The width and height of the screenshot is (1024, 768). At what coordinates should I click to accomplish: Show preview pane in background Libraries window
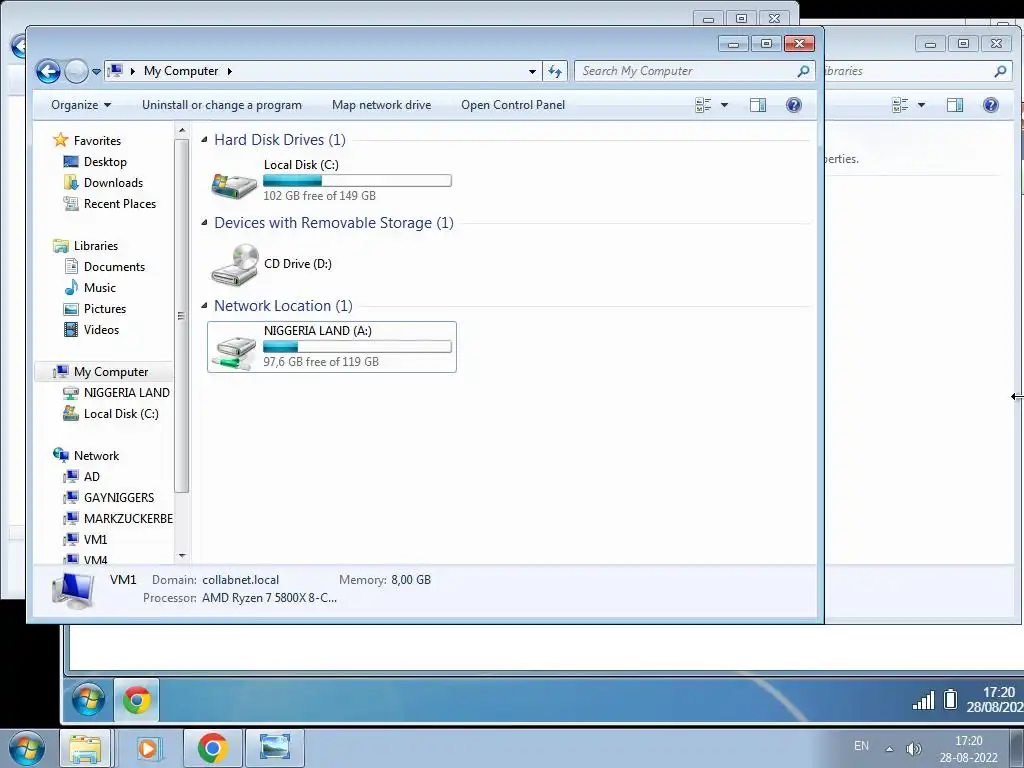[x=955, y=105]
